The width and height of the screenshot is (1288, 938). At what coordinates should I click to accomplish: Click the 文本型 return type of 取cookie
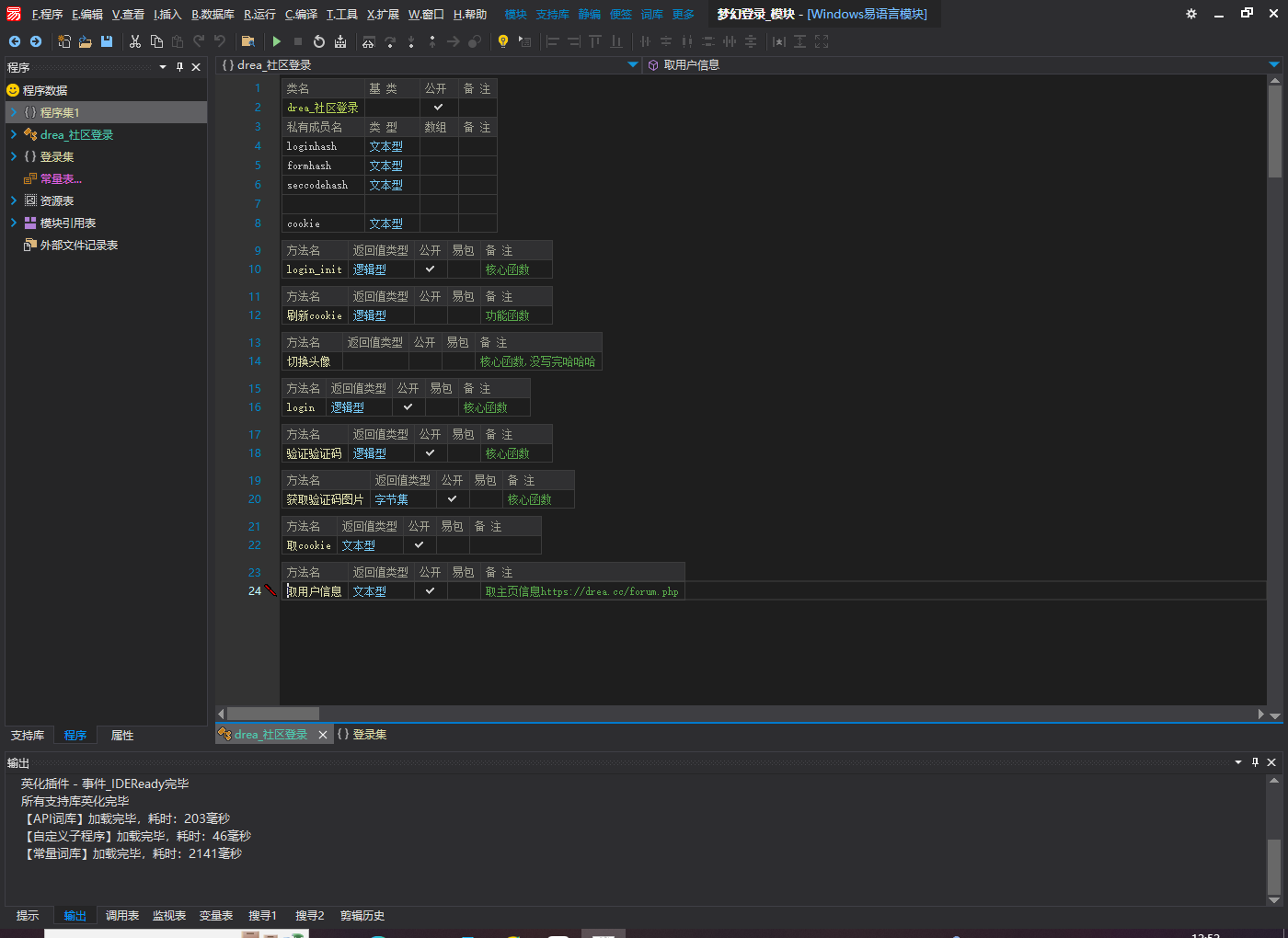(359, 545)
